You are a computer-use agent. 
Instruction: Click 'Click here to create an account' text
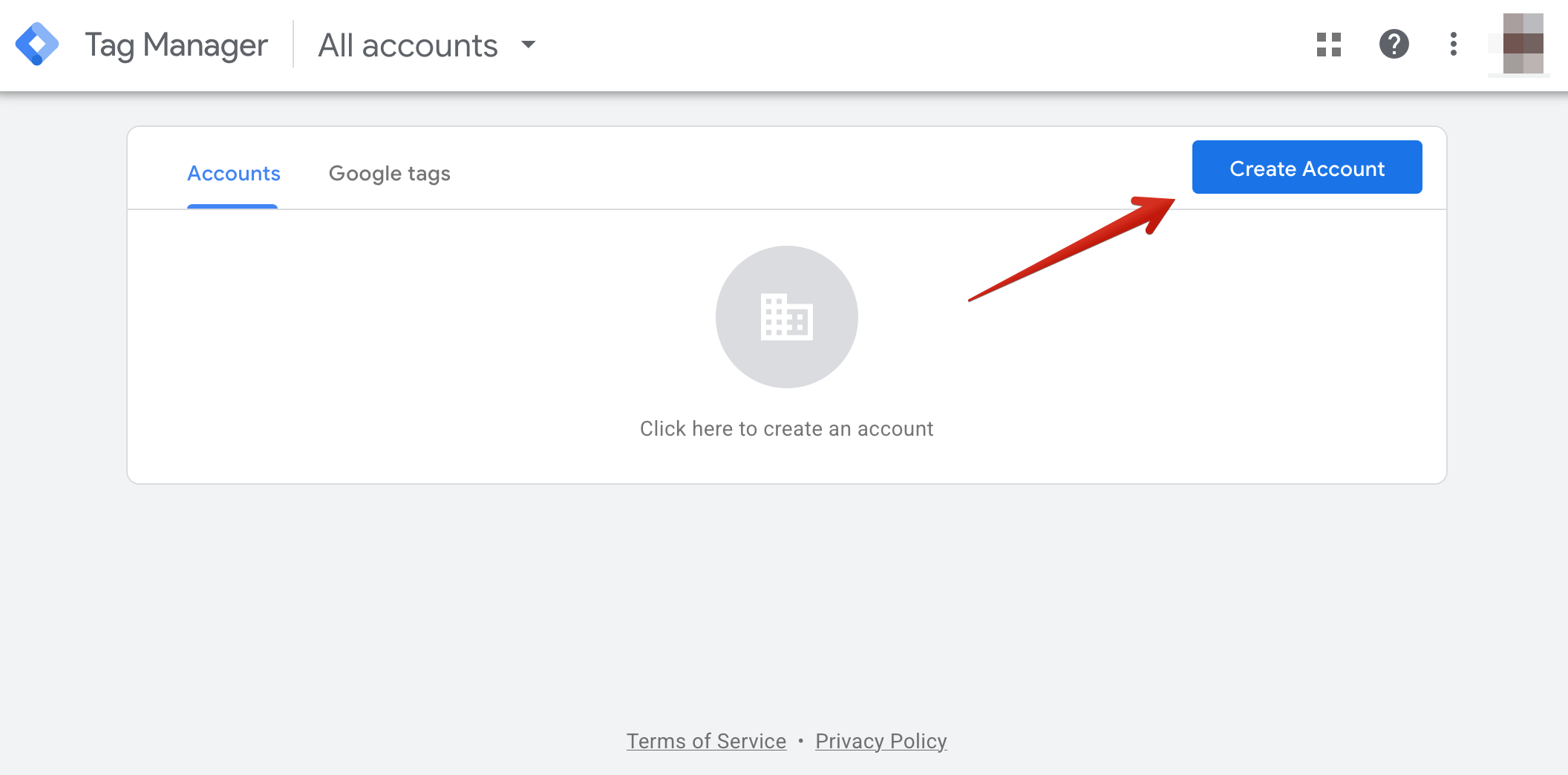[x=787, y=429]
